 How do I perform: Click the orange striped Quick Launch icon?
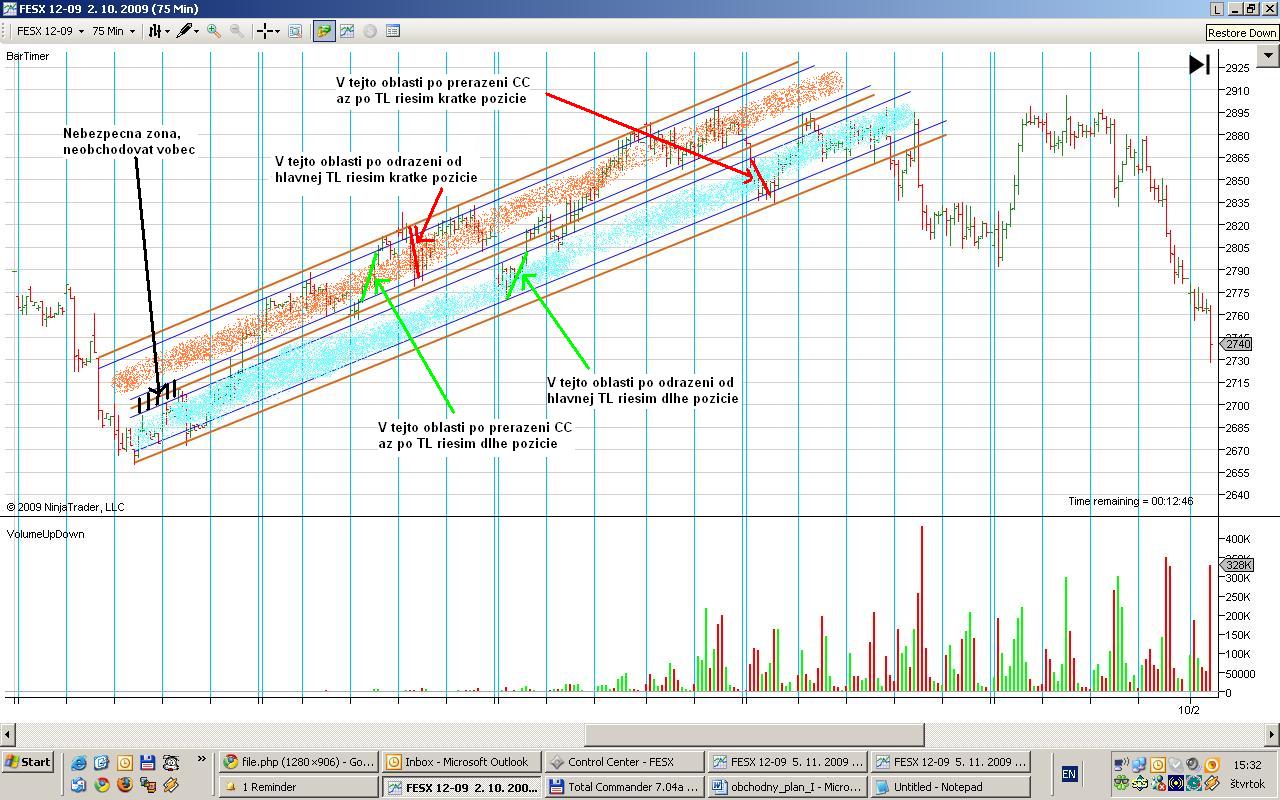click(170, 785)
